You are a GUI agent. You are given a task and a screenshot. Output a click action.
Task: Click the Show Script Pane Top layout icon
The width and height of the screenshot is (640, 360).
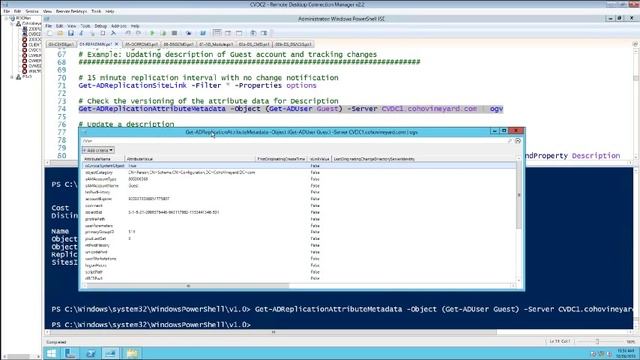[x=217, y=33]
